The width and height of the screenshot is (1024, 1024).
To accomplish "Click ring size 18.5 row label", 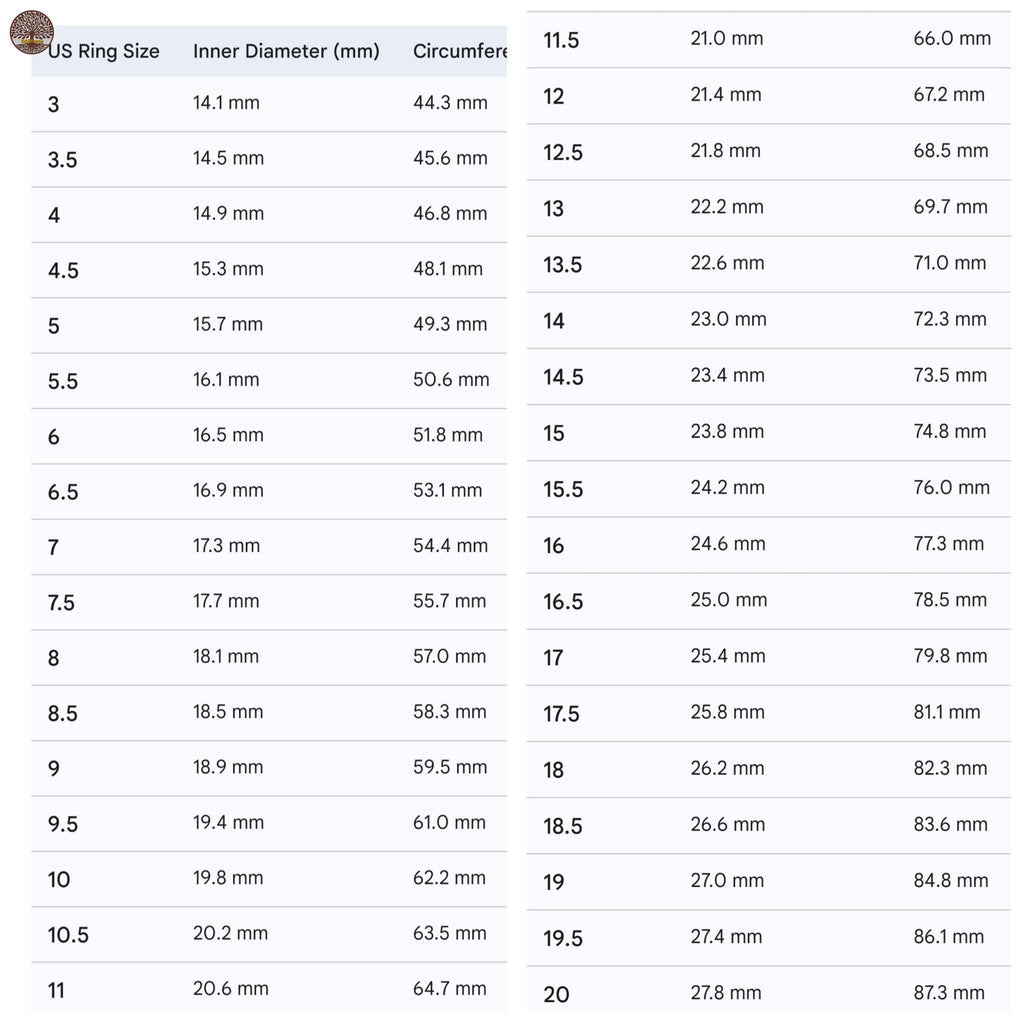I will pos(563,826).
